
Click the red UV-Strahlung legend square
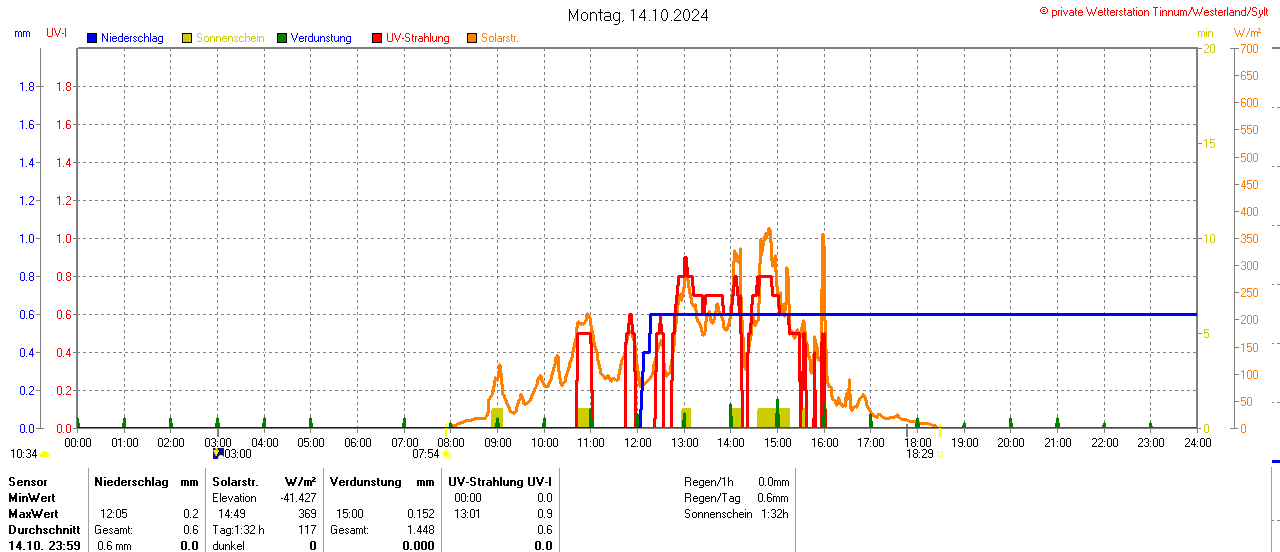[x=377, y=38]
